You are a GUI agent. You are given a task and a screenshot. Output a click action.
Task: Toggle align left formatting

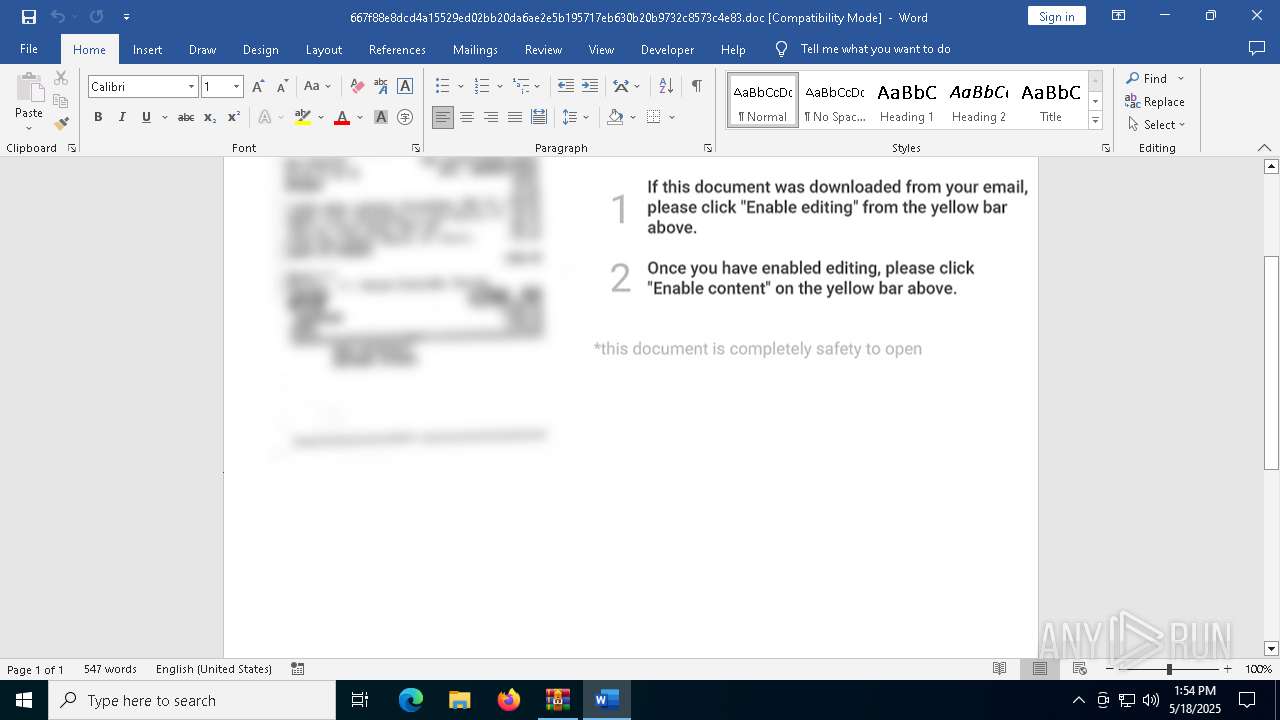443,118
